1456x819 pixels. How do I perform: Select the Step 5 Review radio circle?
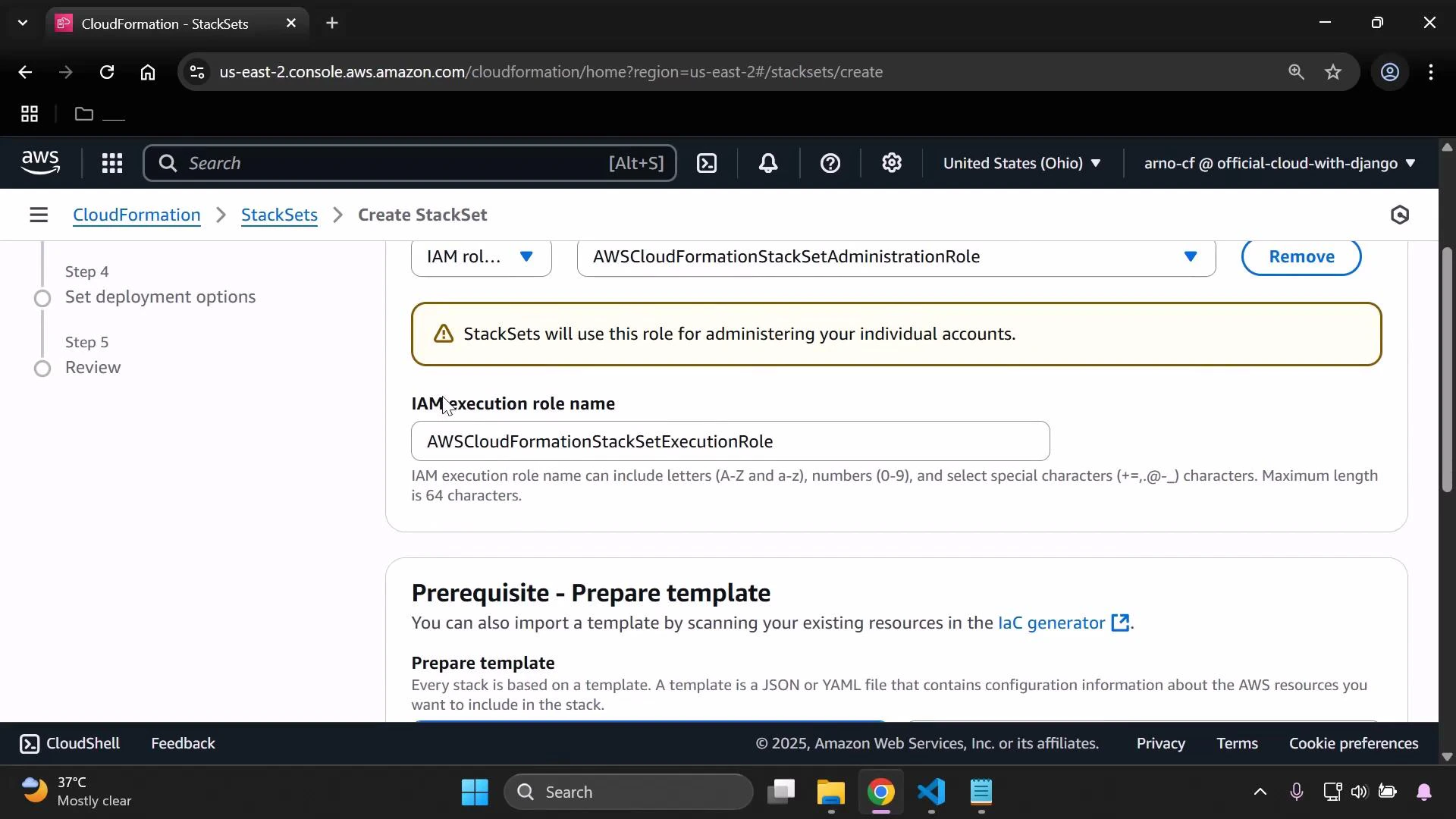click(43, 369)
